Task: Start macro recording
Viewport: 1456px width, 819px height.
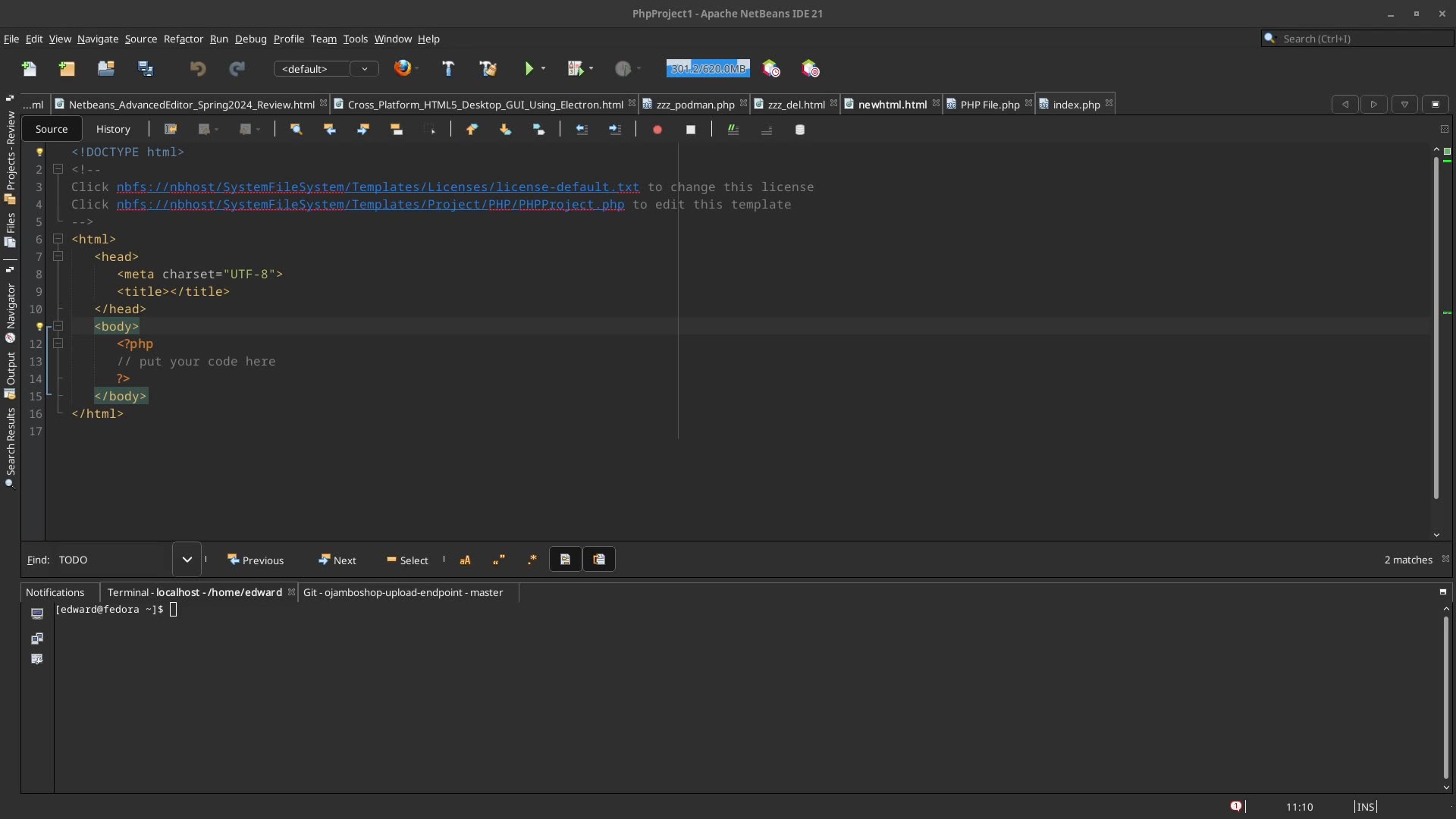Action: (657, 130)
